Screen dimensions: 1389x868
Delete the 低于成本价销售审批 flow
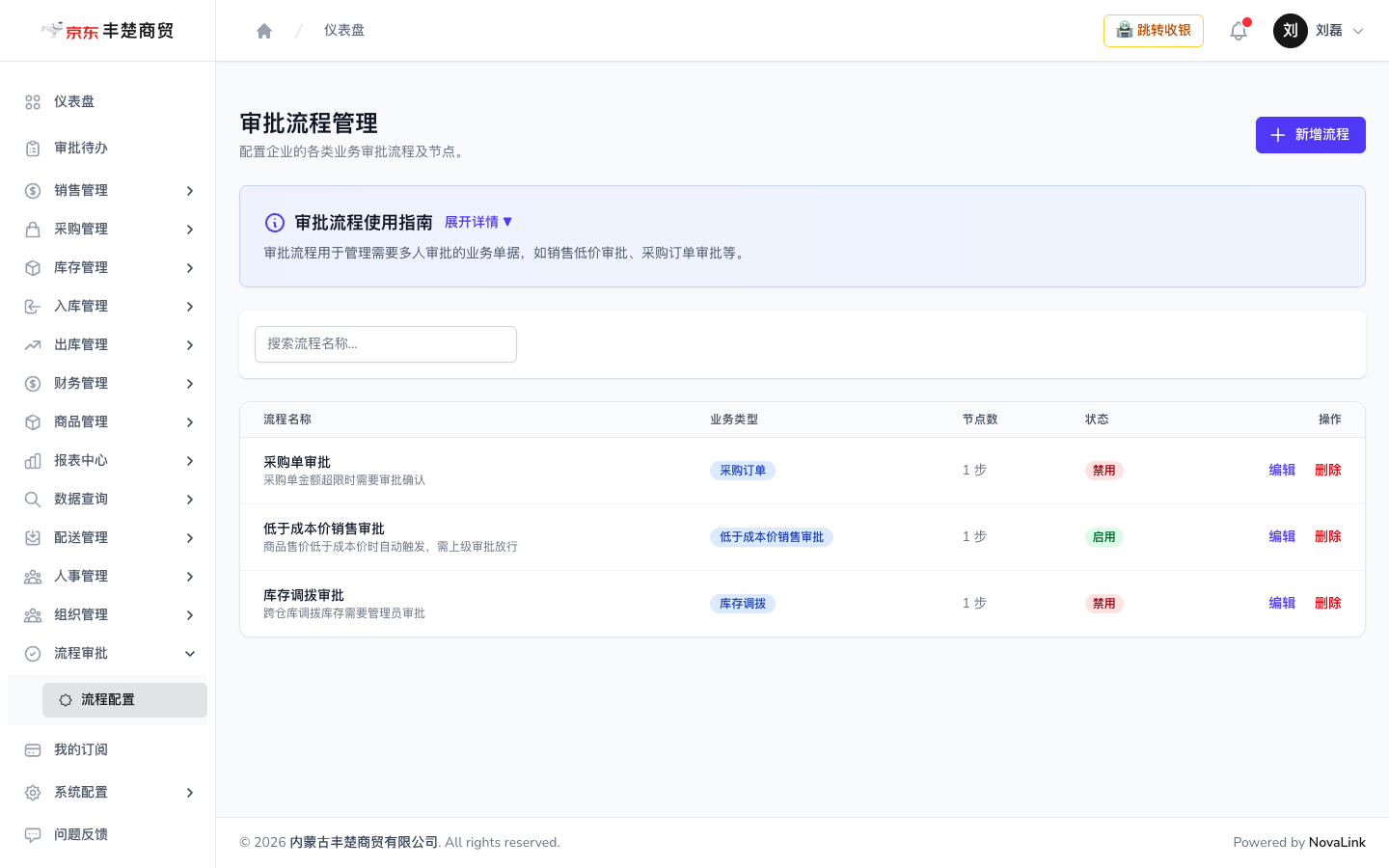point(1328,536)
